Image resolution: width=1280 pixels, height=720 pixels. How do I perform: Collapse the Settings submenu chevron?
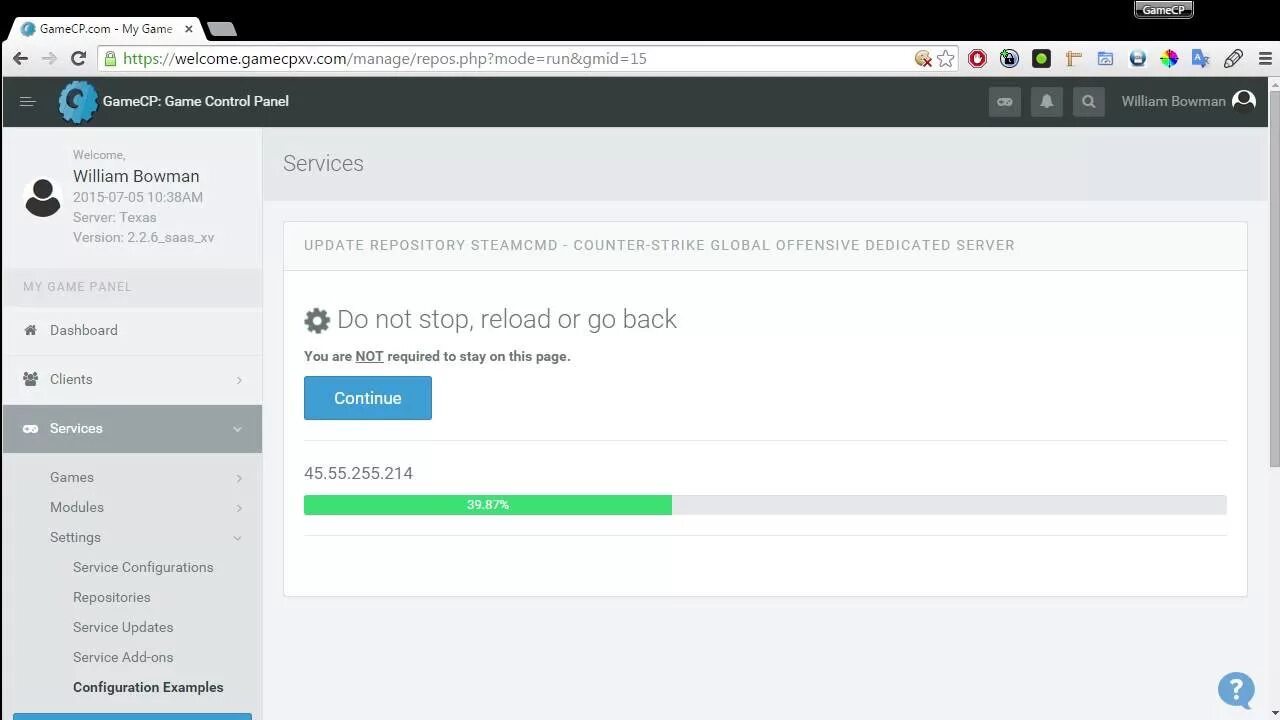tap(237, 538)
